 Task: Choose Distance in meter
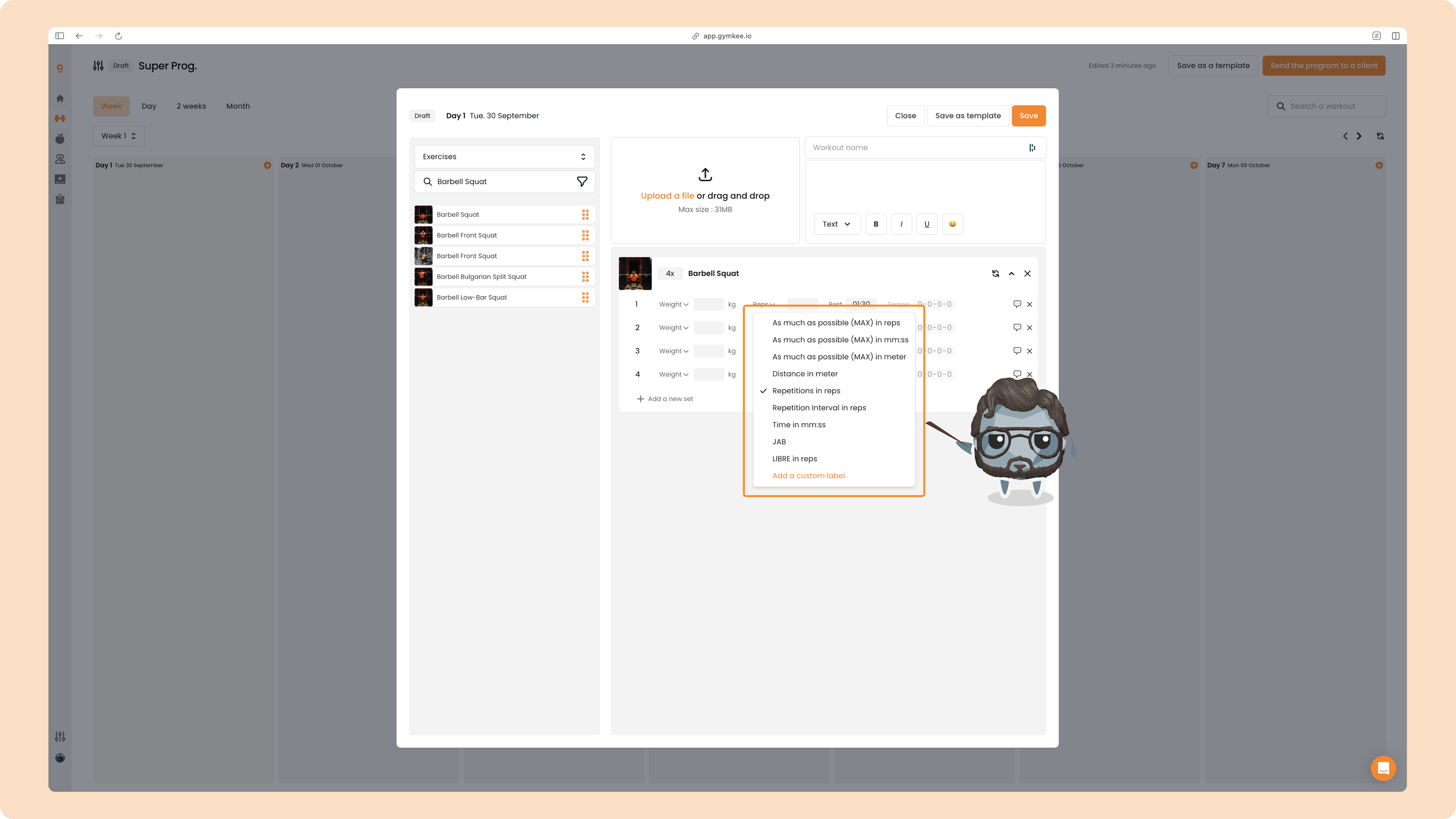click(834, 374)
